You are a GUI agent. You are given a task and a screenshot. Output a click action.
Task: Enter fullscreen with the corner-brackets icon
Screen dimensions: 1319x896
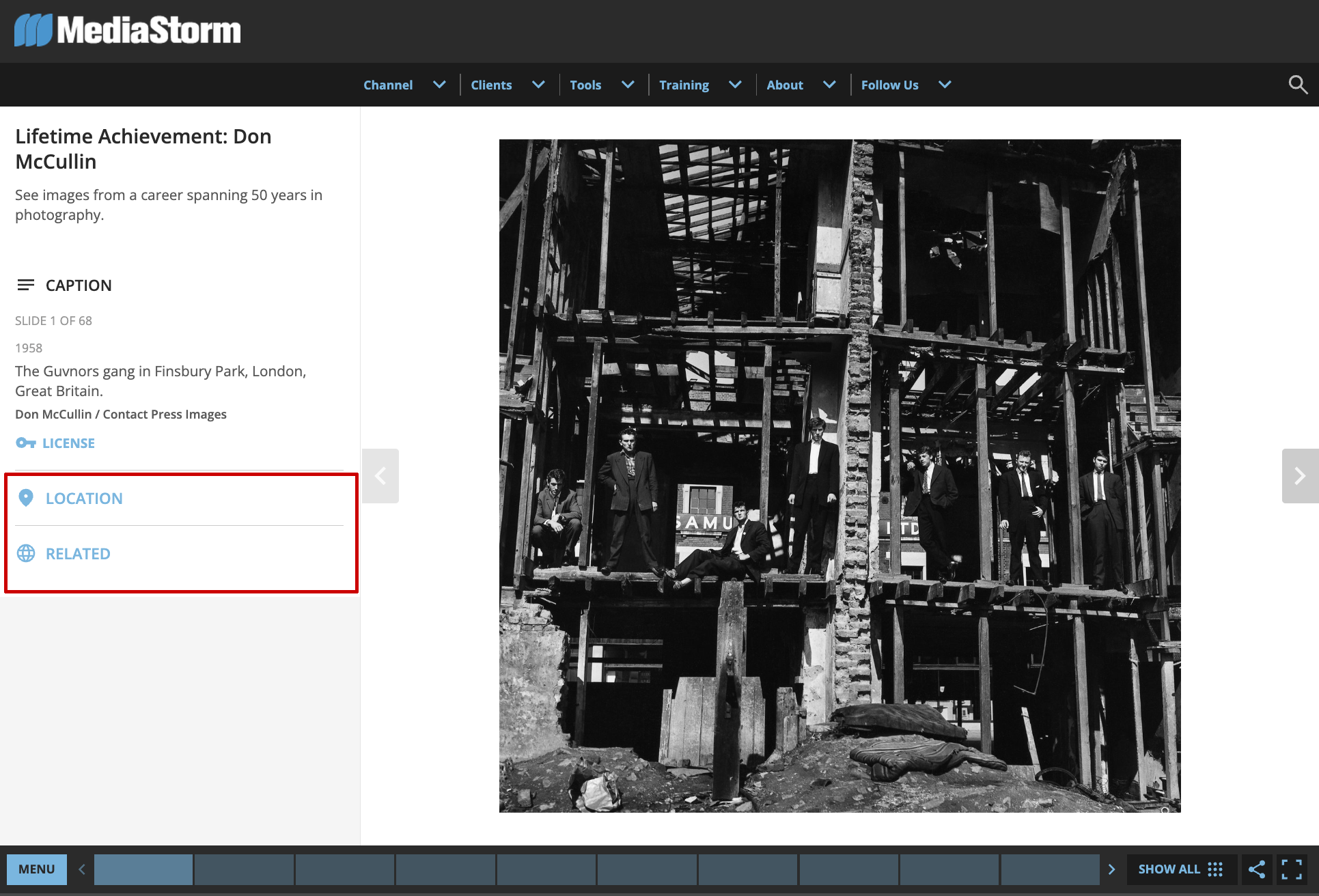pyautogui.click(x=1291, y=869)
